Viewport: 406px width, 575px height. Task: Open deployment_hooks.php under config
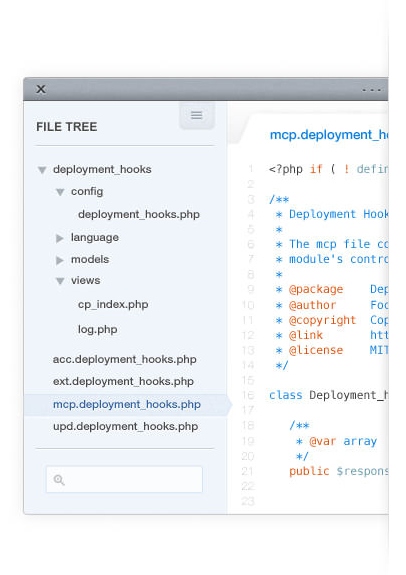[x=139, y=214]
